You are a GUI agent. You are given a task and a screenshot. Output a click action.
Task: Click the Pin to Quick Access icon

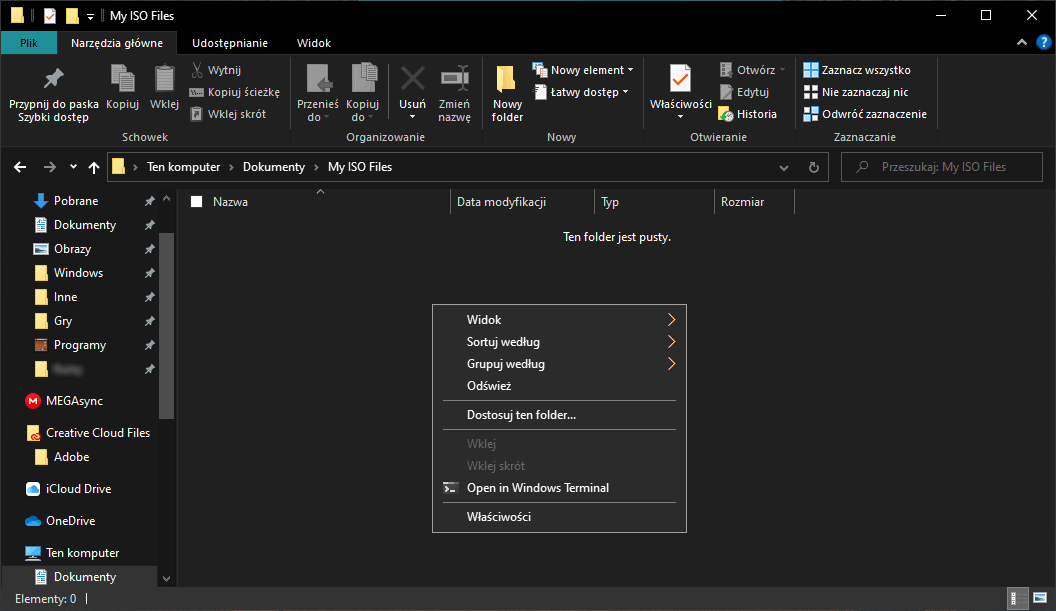53,80
